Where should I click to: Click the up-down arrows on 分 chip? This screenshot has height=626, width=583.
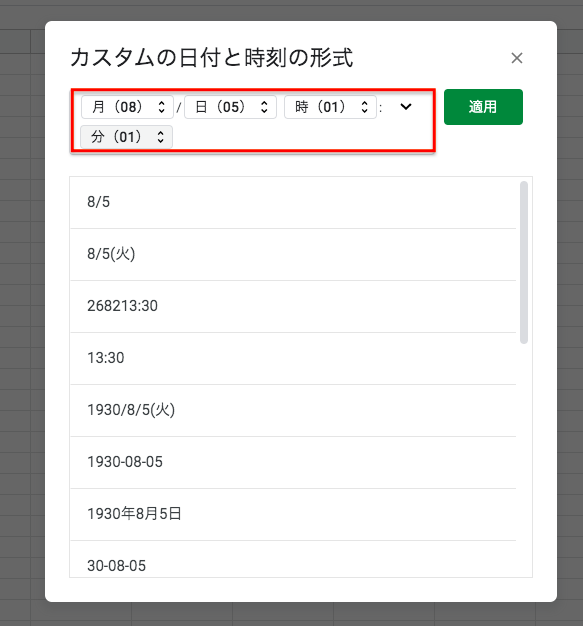coord(161,137)
